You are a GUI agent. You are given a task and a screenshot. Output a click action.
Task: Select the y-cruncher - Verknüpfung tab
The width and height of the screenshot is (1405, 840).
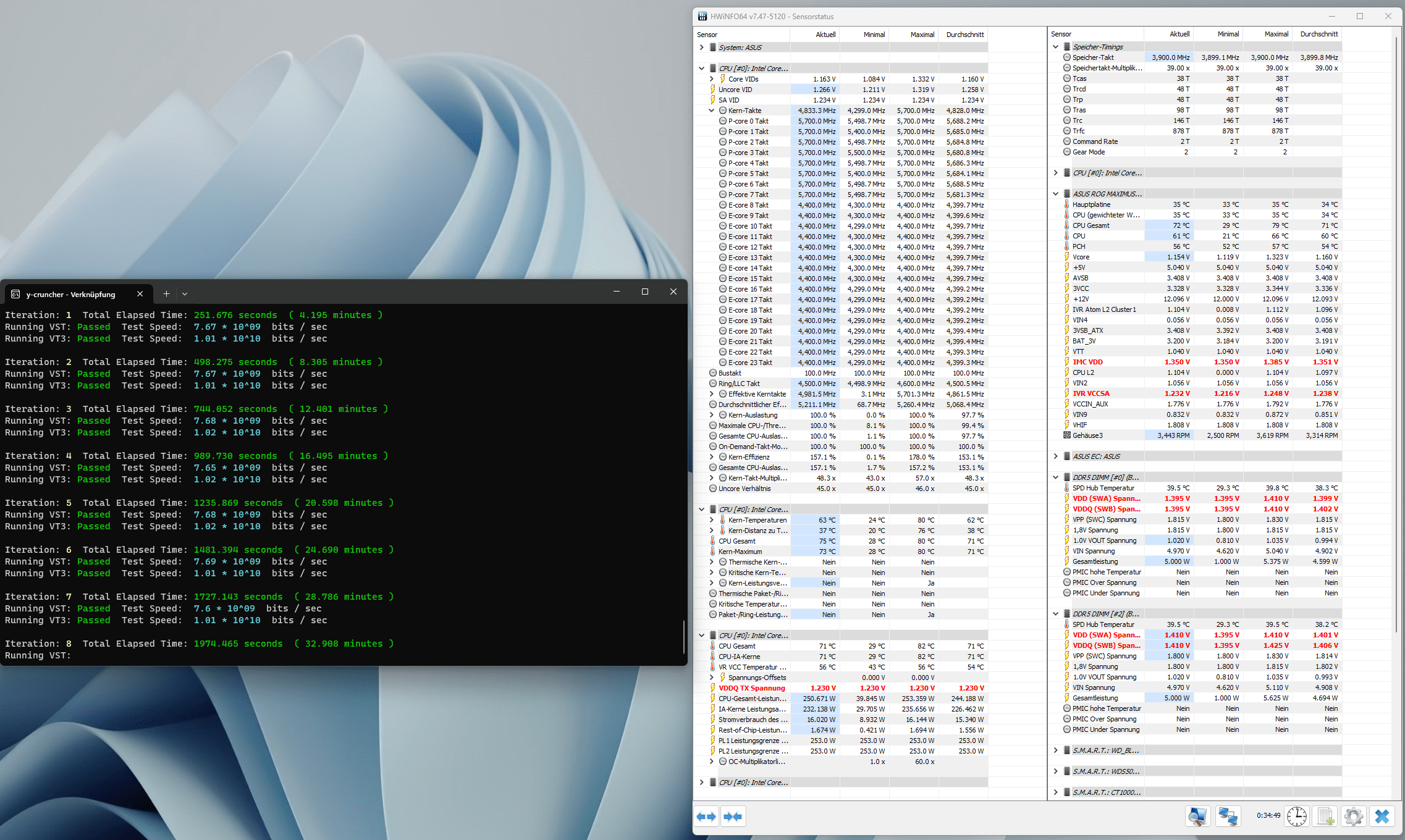click(x=71, y=294)
